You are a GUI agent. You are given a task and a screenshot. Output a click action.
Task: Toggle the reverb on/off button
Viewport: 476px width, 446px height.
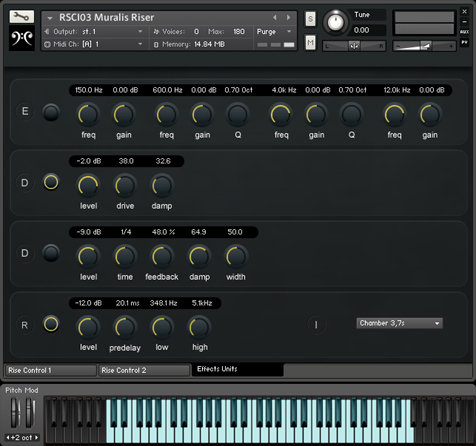(51, 324)
